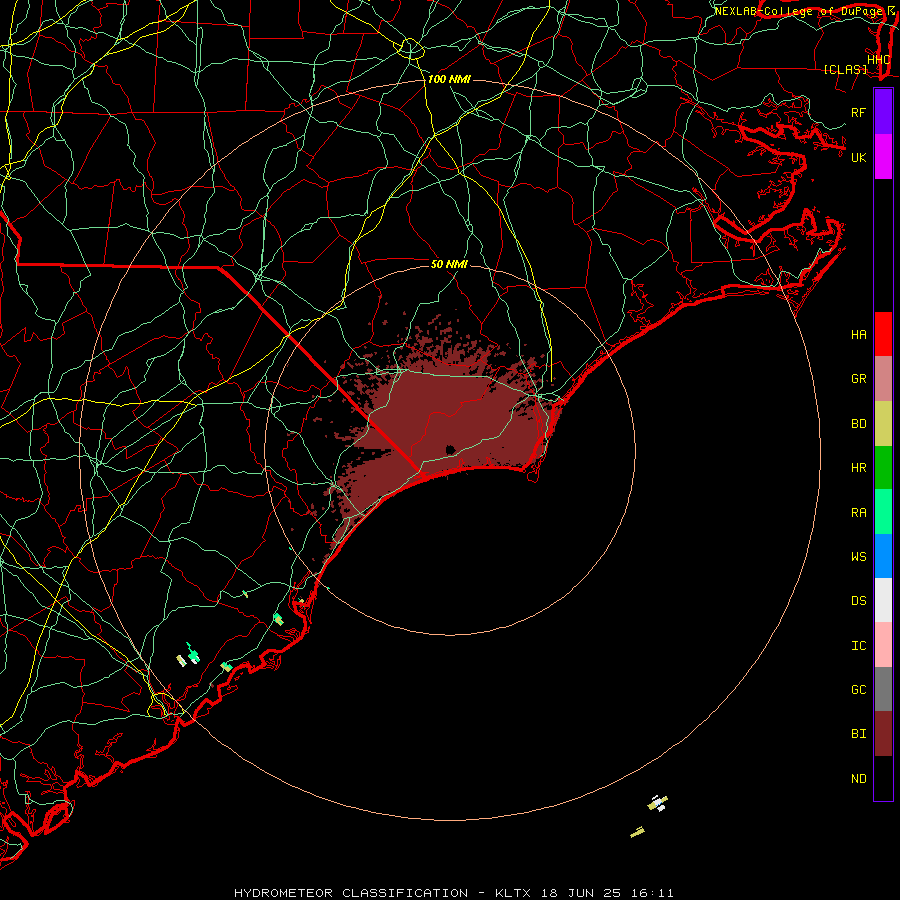Click the BI legend label
Viewport: 900px width, 900px height.
[x=858, y=734]
